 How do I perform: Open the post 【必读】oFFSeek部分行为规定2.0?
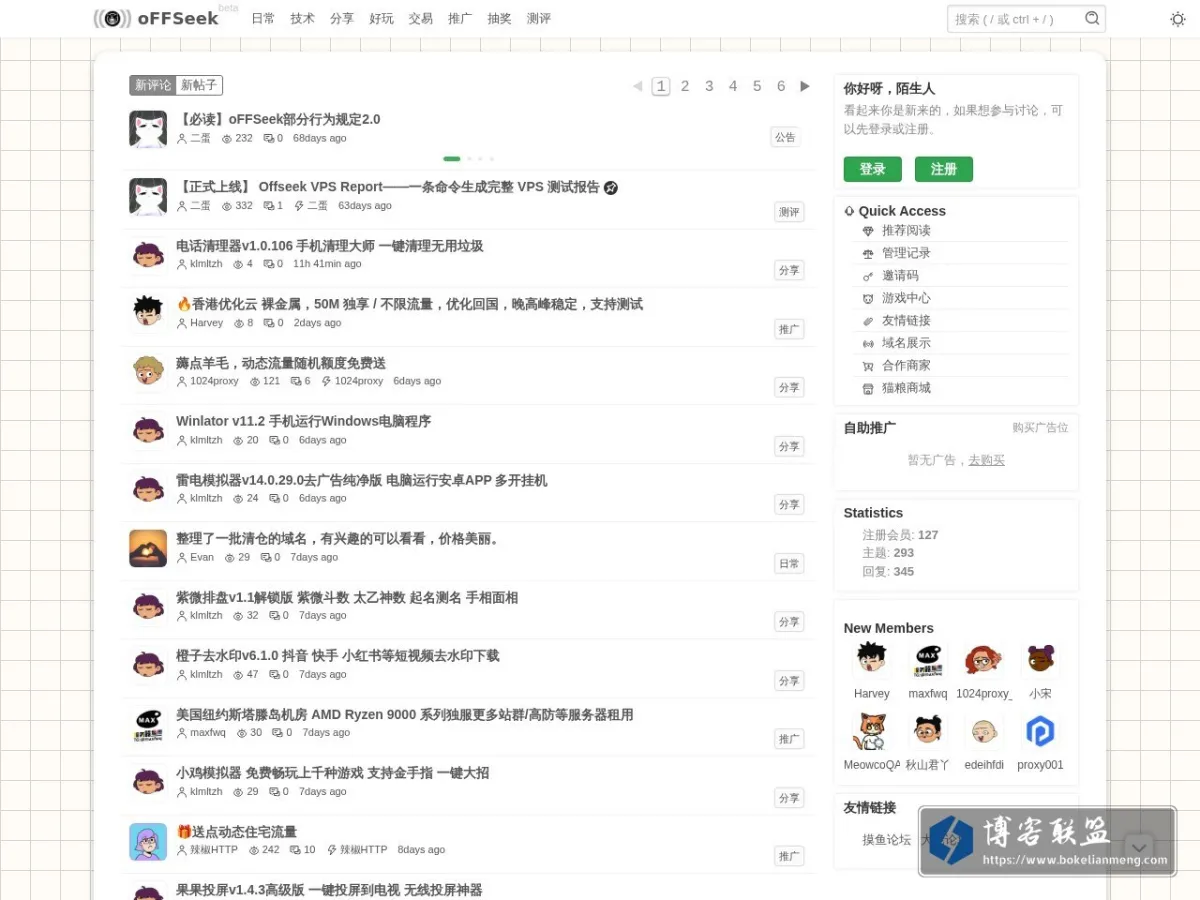(x=279, y=119)
